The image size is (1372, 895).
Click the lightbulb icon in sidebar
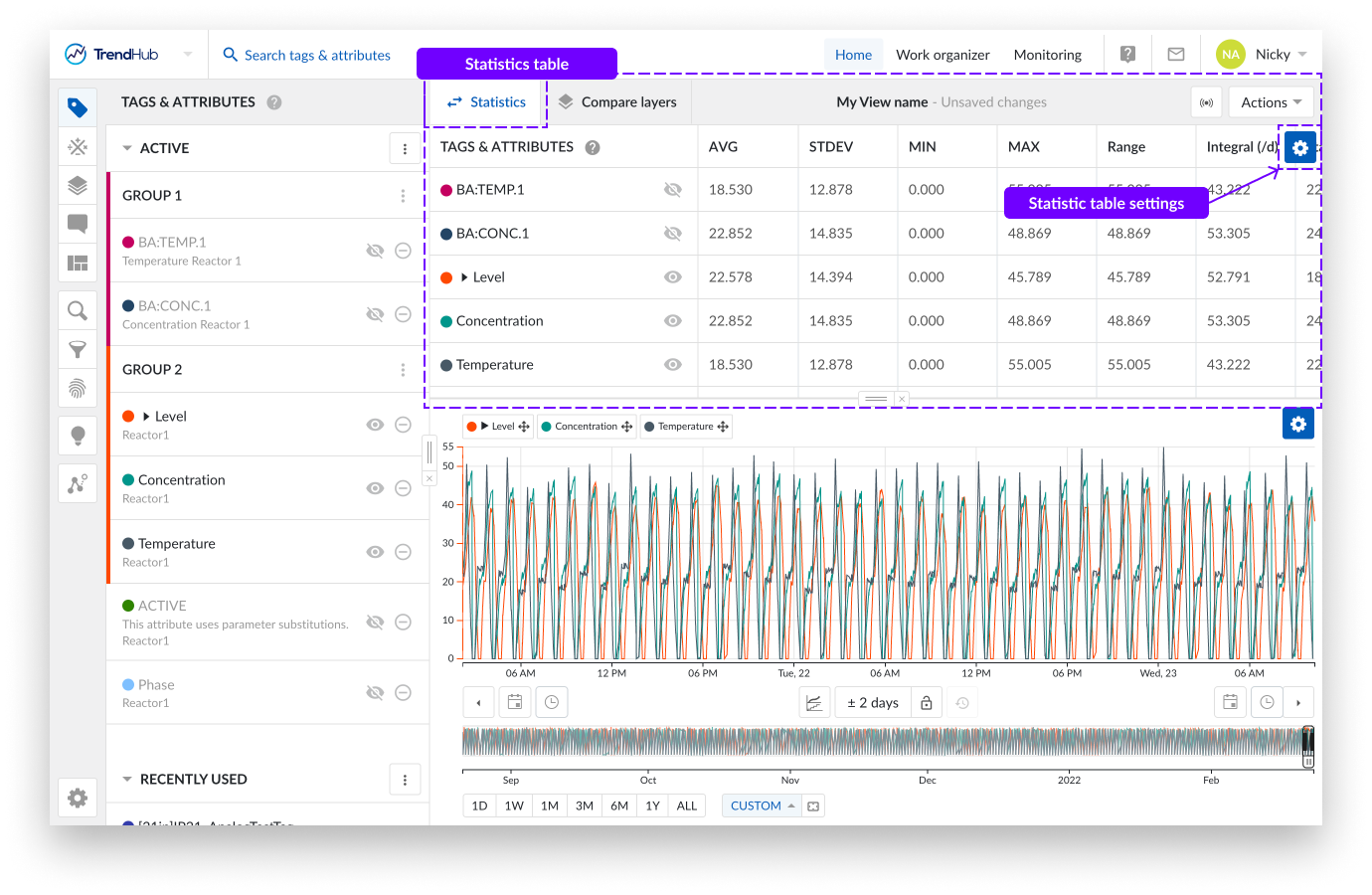78,436
